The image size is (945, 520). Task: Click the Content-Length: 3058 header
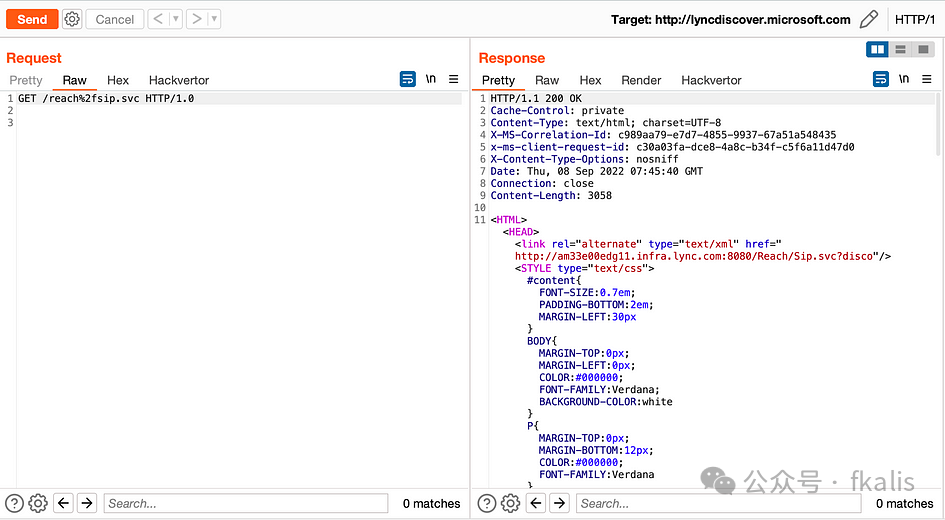551,195
